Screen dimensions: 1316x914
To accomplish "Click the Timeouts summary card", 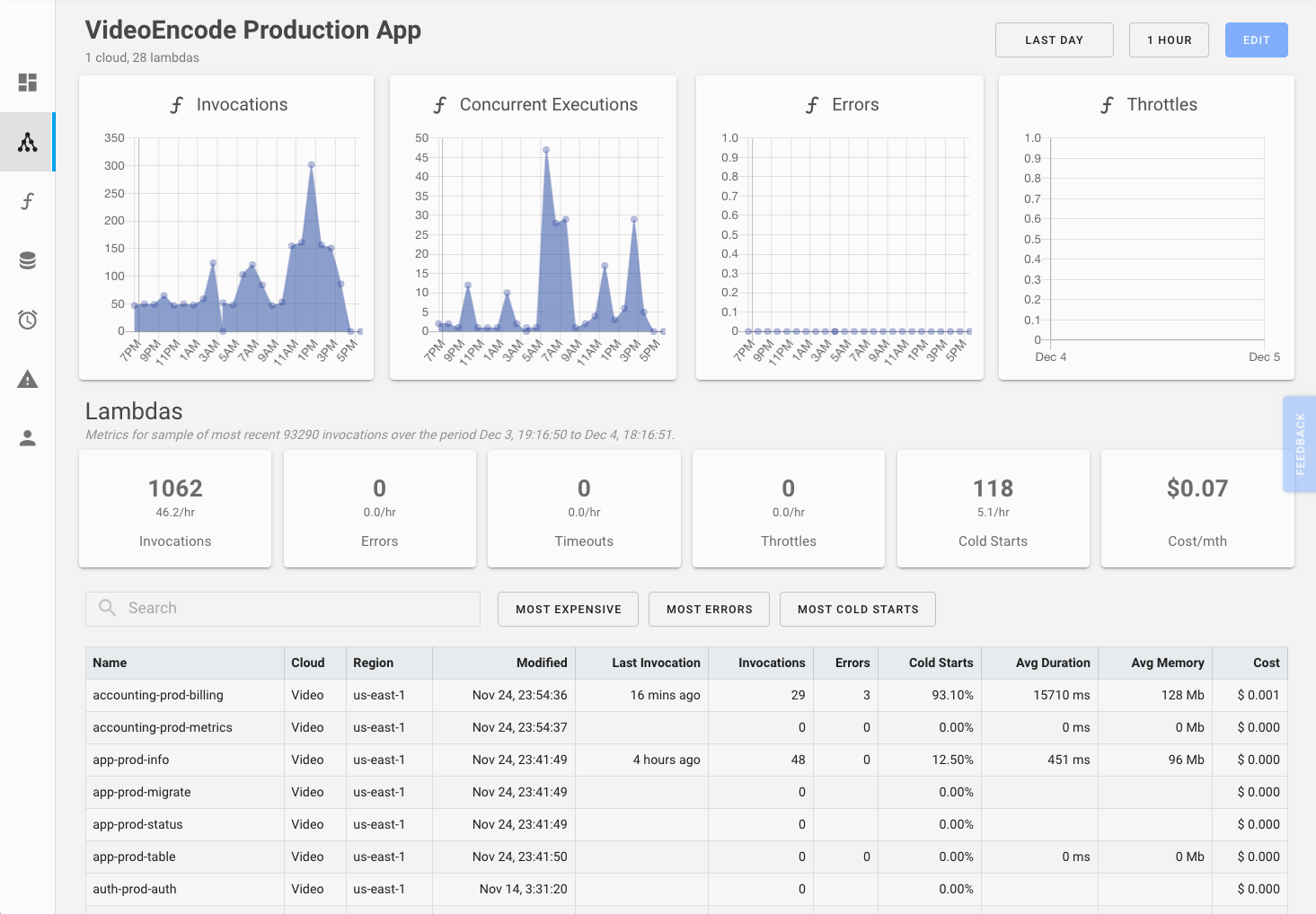I will [x=584, y=508].
